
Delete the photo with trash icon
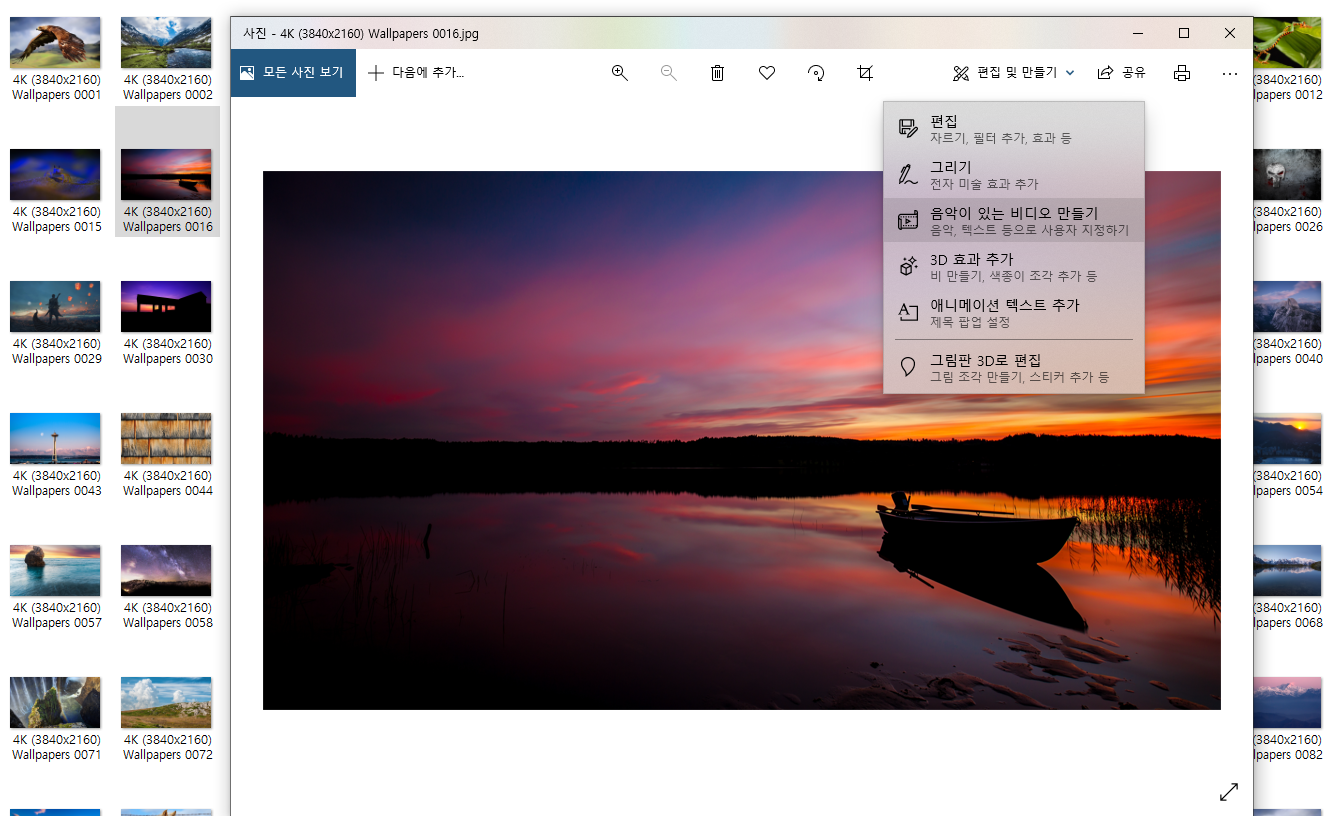[717, 73]
